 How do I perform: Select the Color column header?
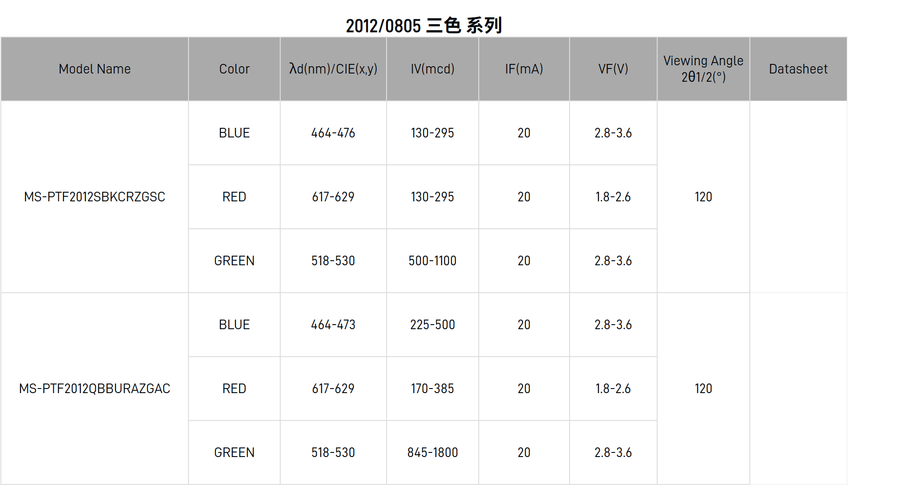234,69
